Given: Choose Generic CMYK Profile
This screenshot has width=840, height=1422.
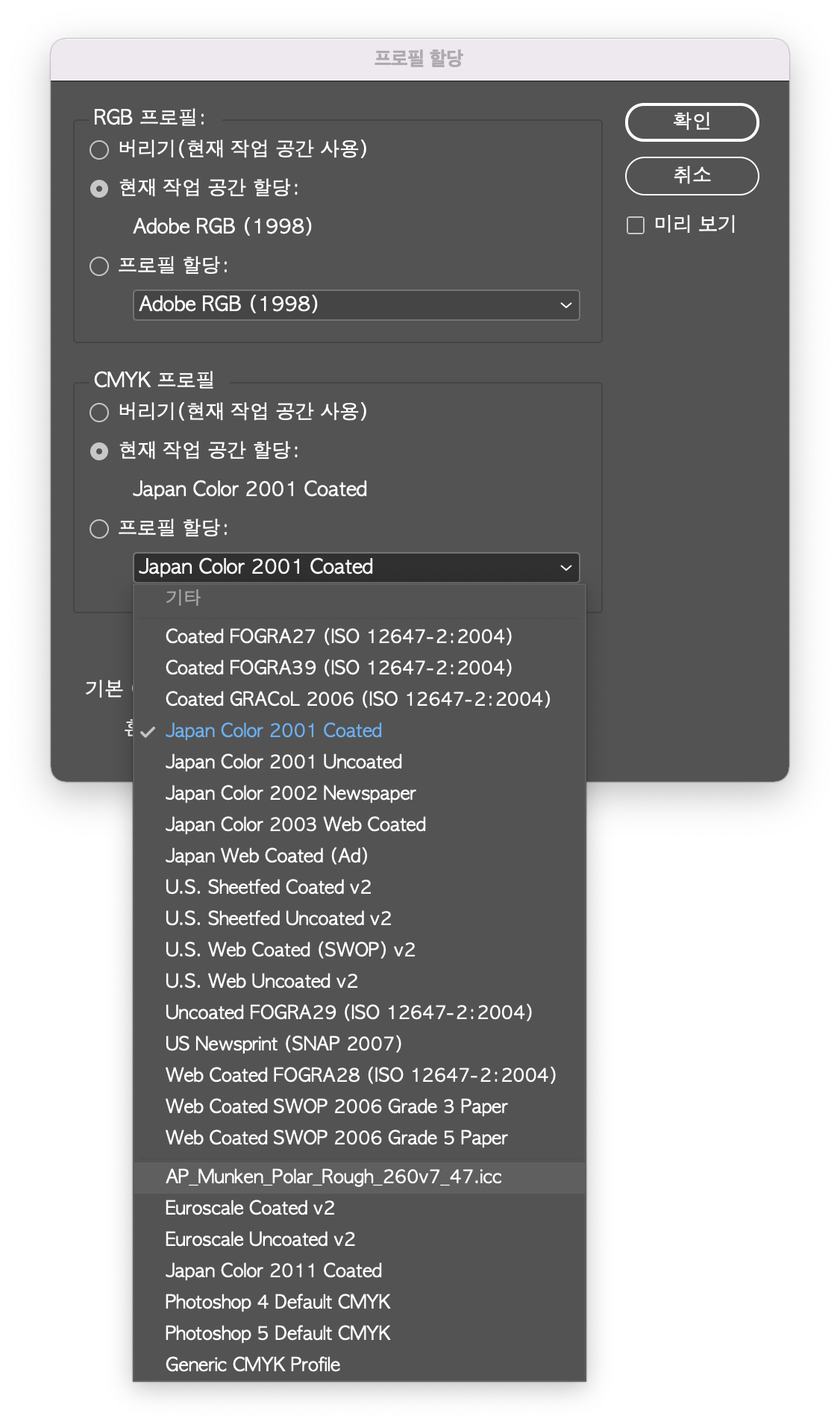Looking at the screenshot, I should 360,1365.
